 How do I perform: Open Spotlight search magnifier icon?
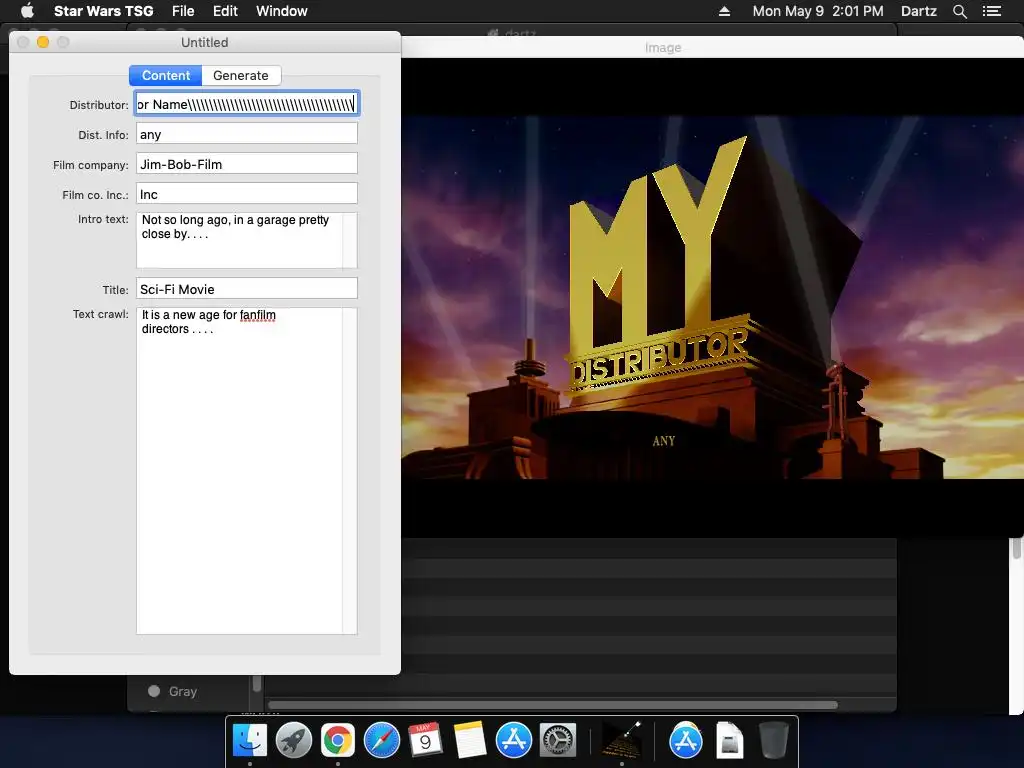pos(959,11)
